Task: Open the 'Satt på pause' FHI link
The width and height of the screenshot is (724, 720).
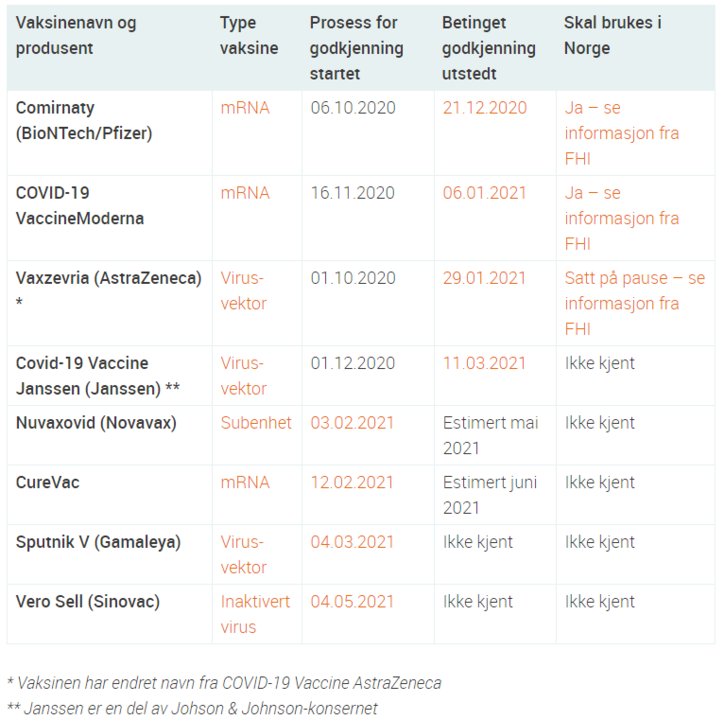Action: [x=634, y=303]
